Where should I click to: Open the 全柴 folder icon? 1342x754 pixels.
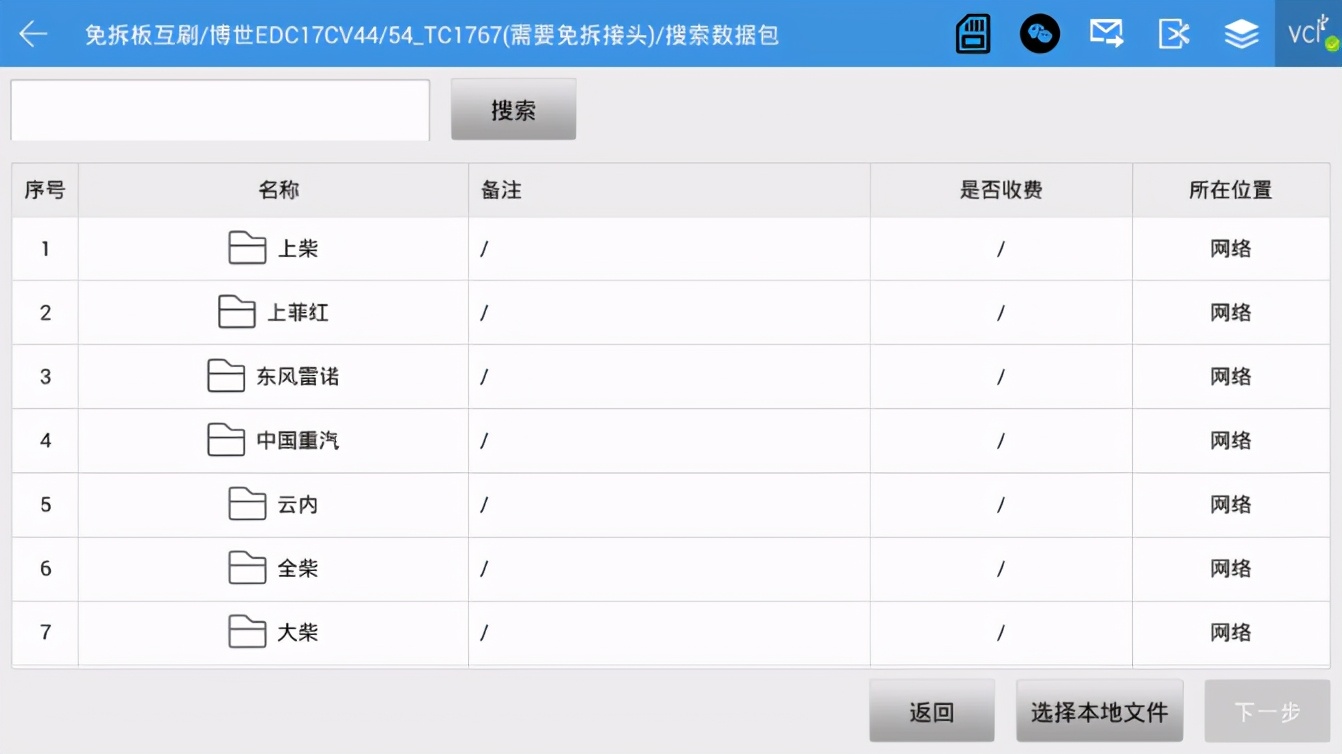coord(247,568)
